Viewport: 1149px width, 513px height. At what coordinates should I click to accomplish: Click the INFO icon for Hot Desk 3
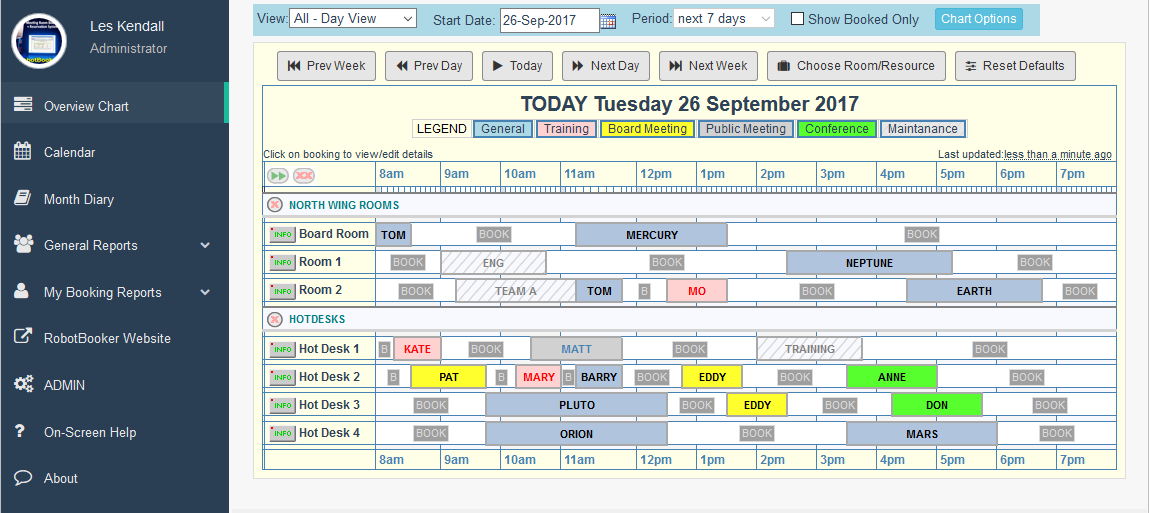282,405
